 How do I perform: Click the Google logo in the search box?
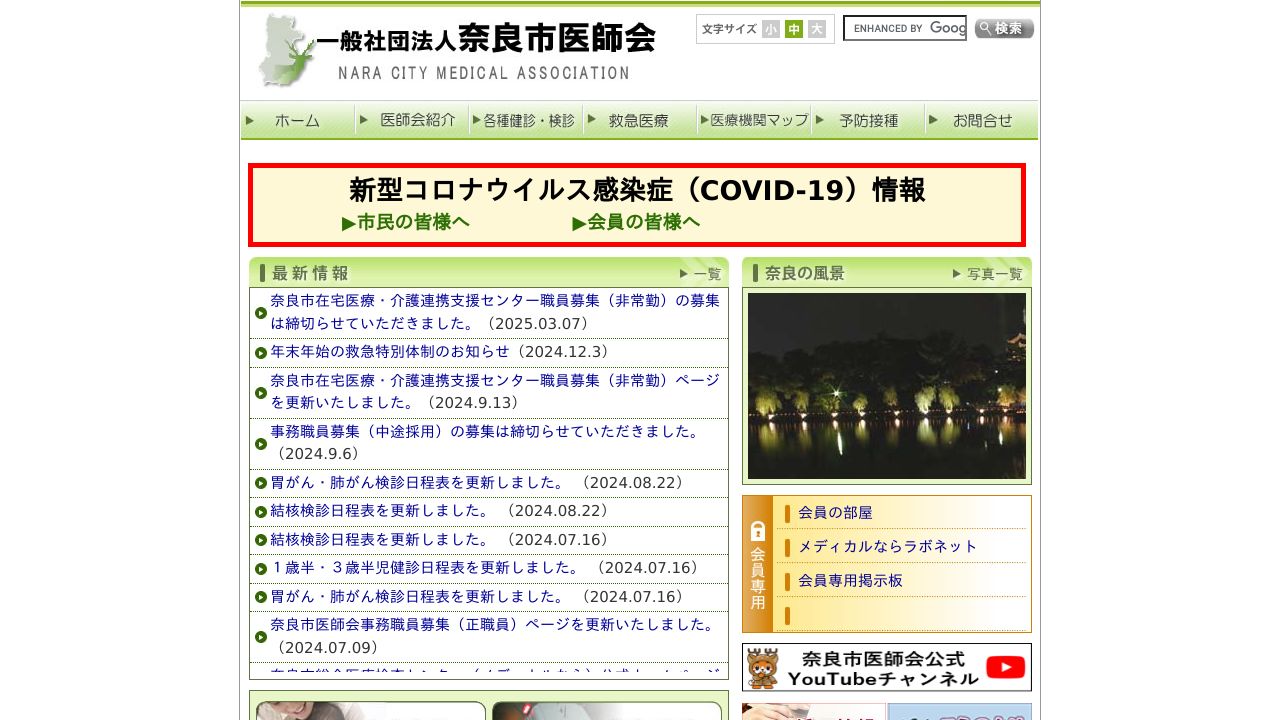(946, 28)
